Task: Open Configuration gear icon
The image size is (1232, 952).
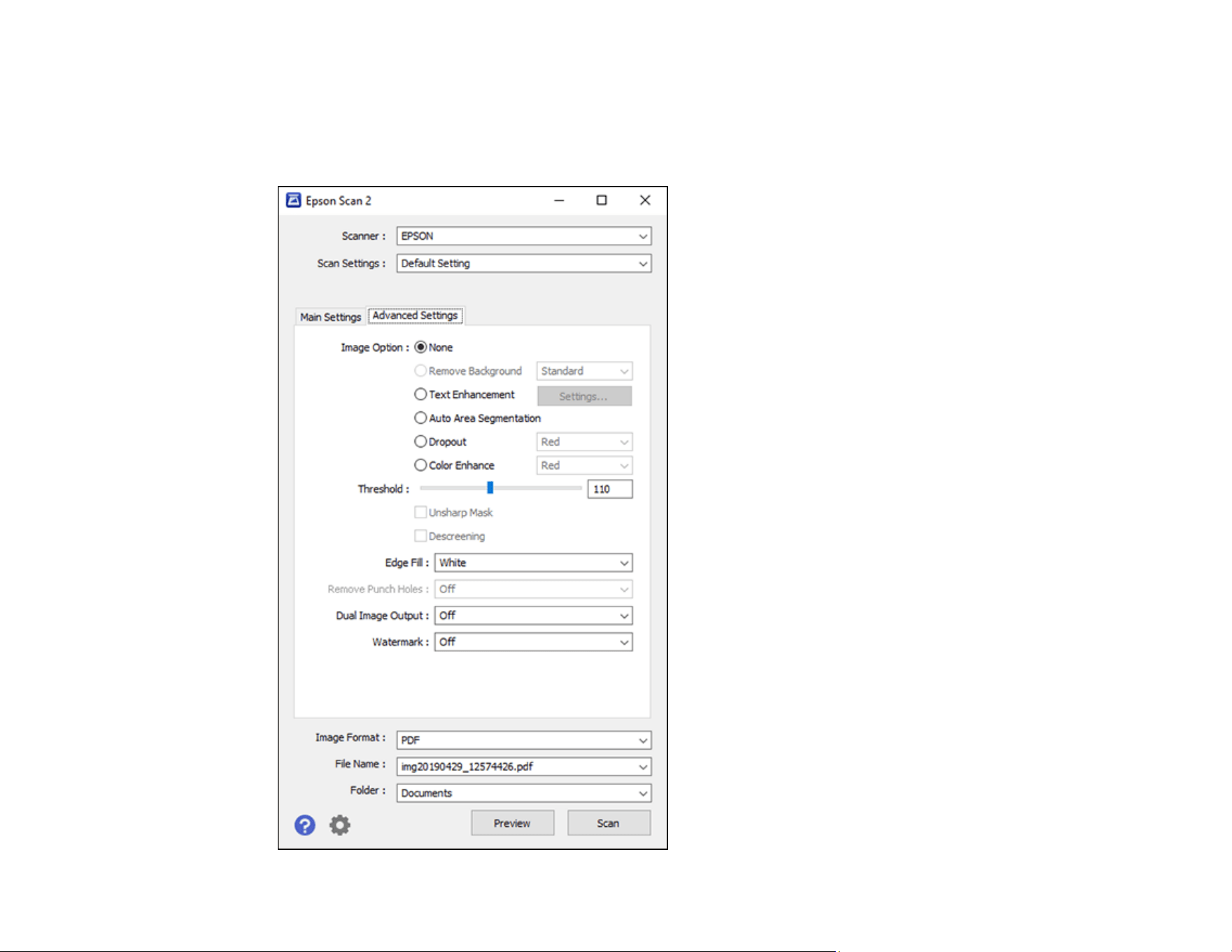Action: point(340,825)
